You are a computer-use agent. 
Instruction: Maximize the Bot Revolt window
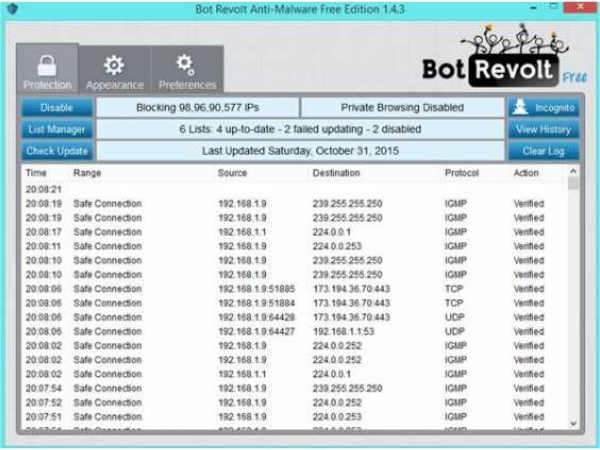553,6
